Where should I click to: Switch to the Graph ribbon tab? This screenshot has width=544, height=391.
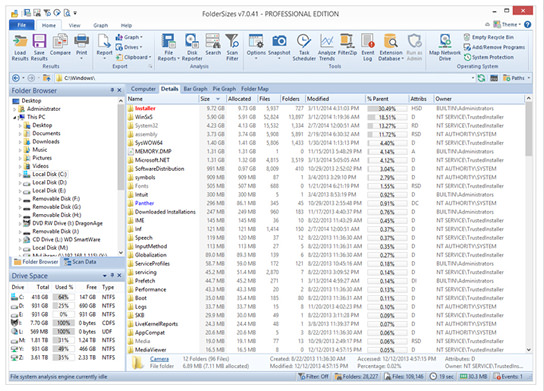100,25
